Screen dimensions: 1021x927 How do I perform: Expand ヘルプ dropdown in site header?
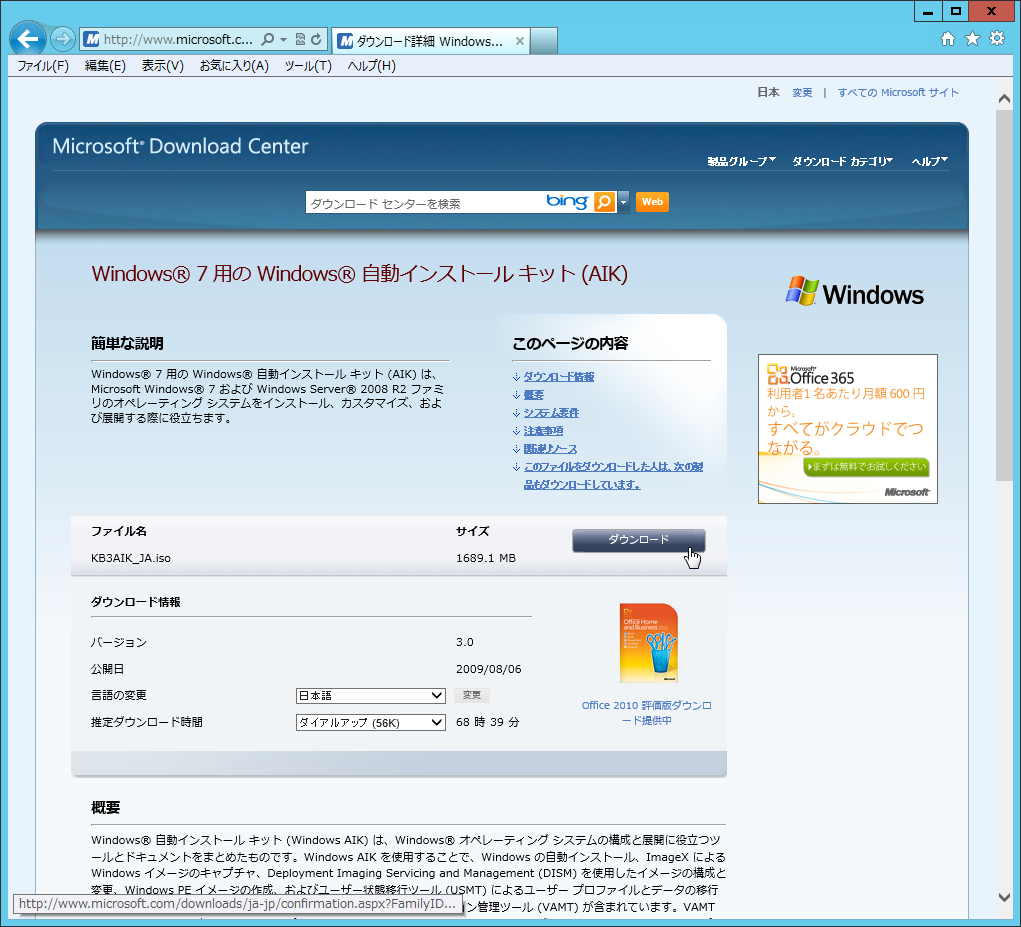[929, 161]
